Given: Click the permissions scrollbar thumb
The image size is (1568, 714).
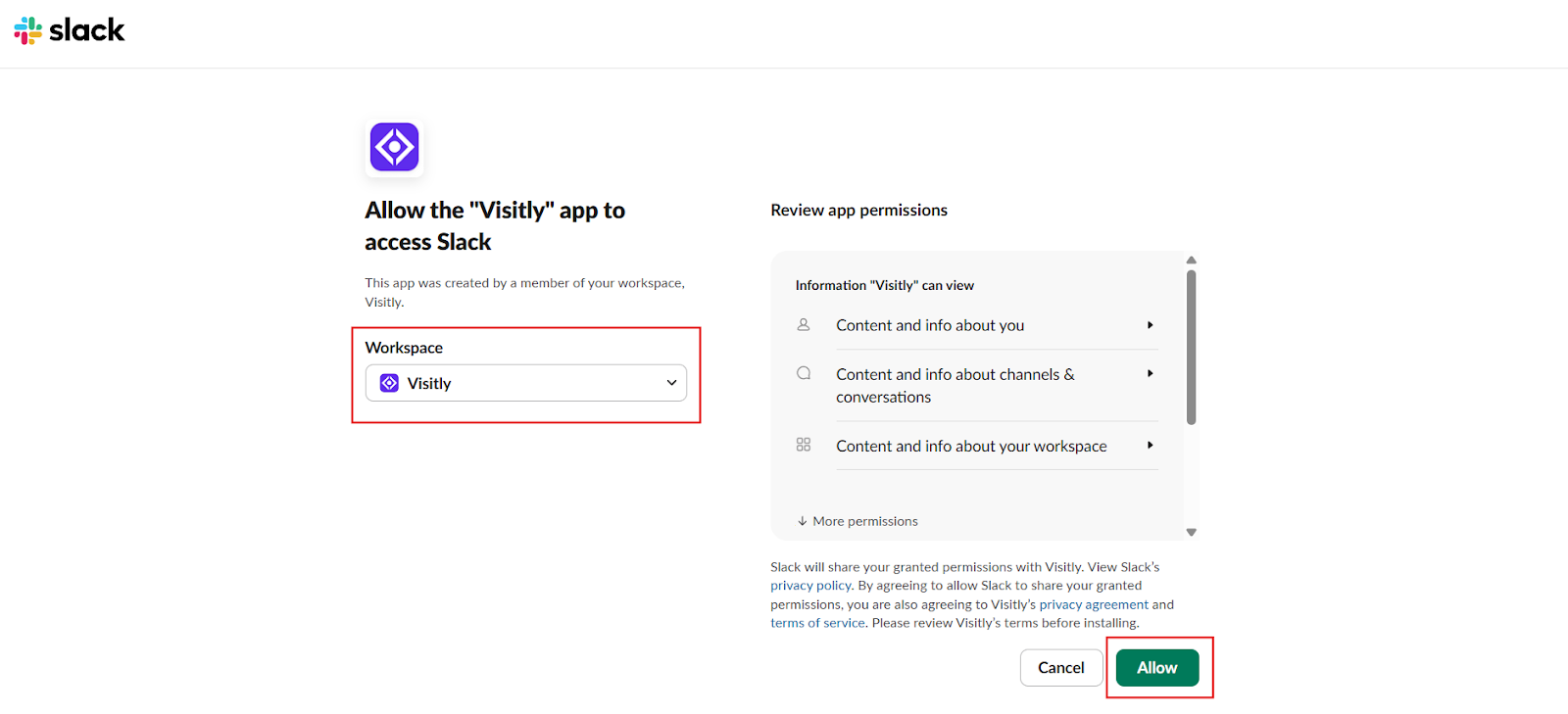Looking at the screenshot, I should coord(1192,348).
